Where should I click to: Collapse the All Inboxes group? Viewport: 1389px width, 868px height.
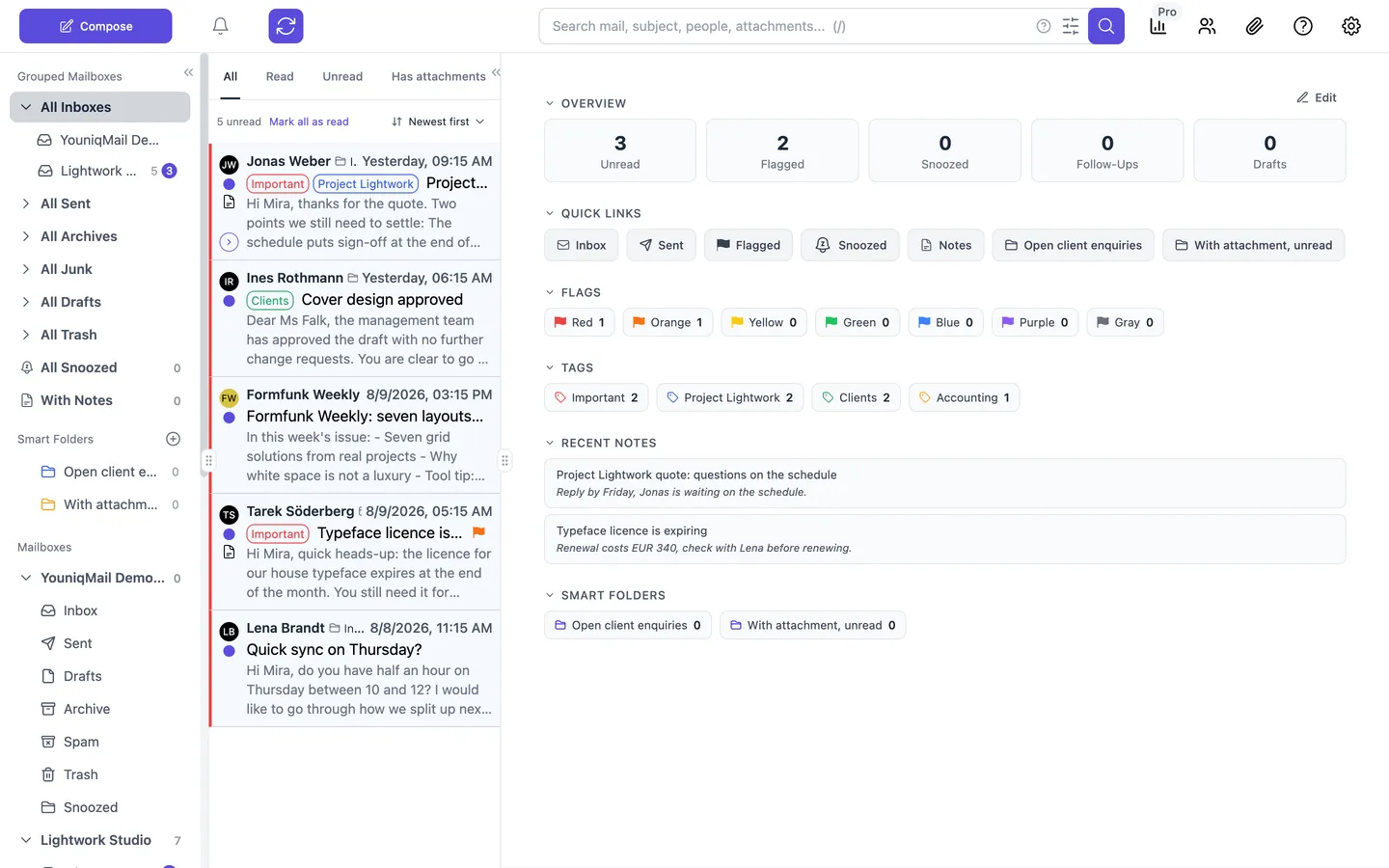(26, 107)
